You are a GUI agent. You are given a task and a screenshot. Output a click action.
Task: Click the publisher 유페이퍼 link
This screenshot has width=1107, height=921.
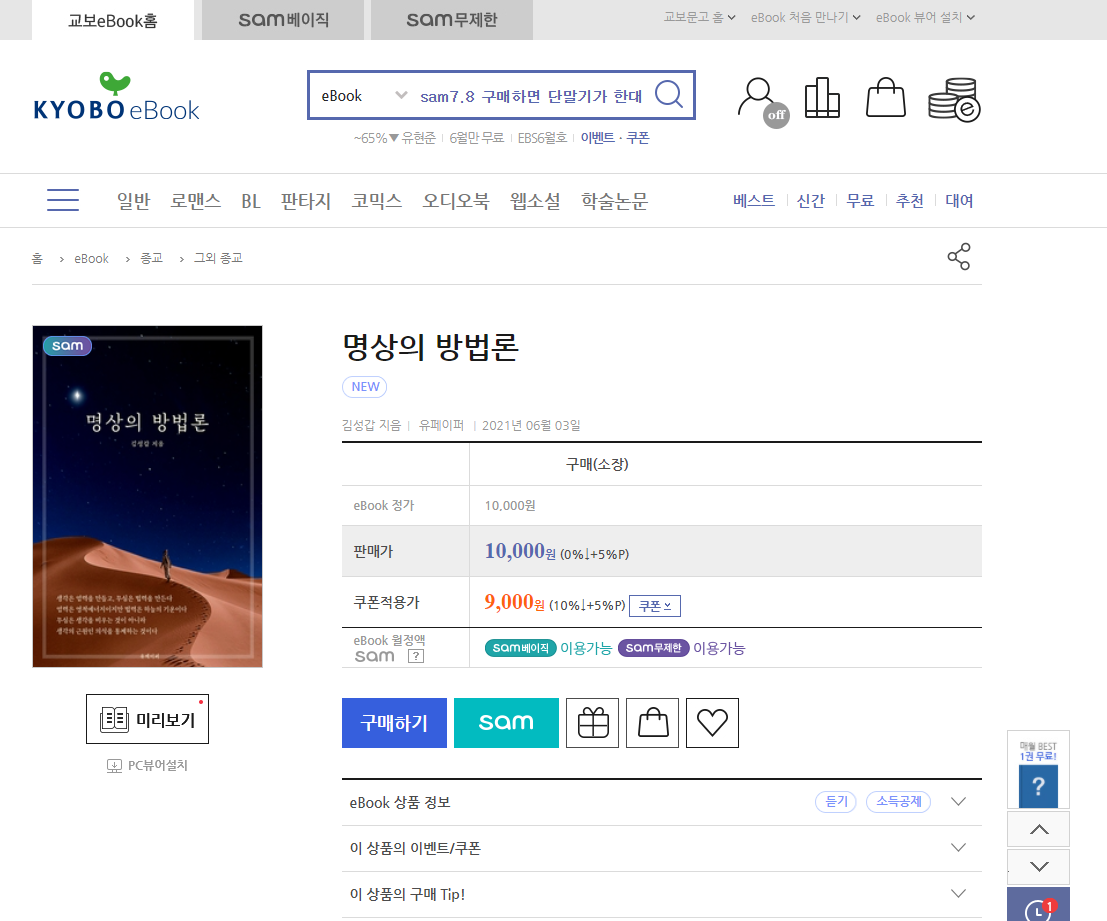click(441, 425)
